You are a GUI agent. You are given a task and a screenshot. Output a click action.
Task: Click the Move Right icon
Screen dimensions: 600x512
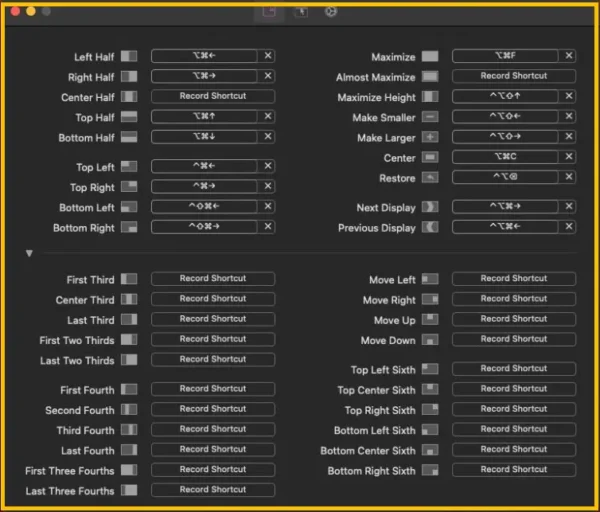pos(430,299)
